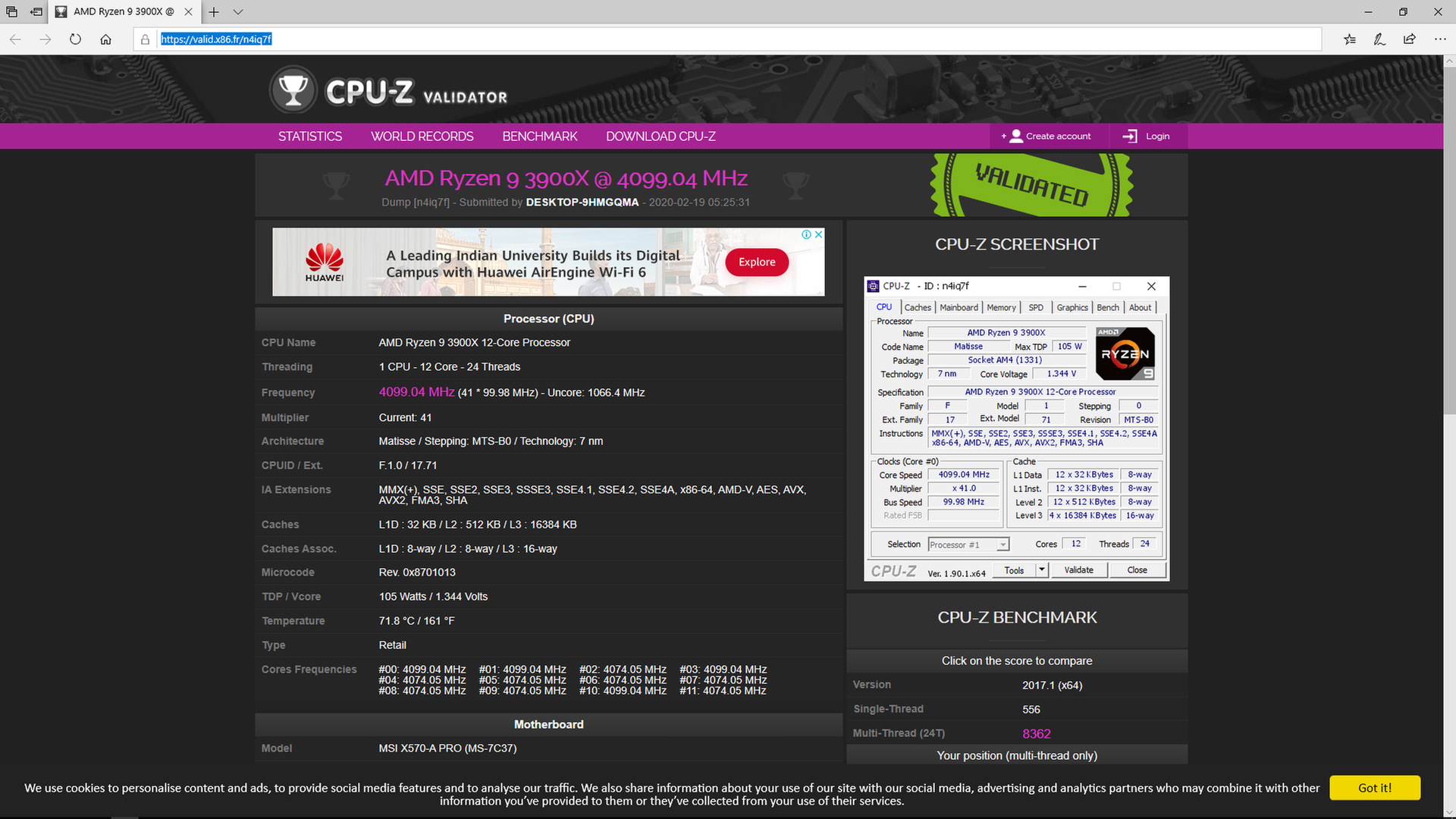Accept cookies with Got it! button
Image resolution: width=1456 pixels, height=819 pixels.
(1375, 788)
